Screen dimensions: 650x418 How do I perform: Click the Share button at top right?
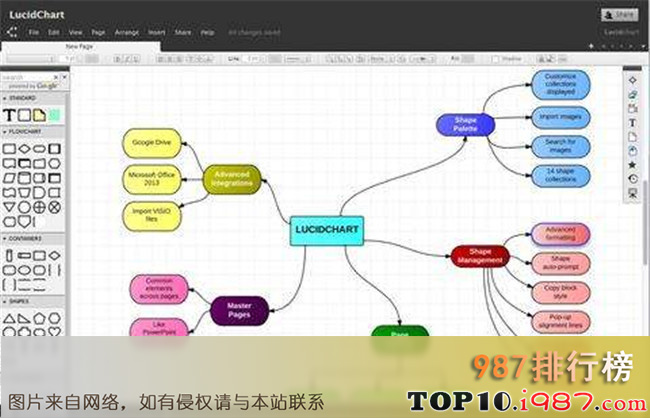[620, 15]
